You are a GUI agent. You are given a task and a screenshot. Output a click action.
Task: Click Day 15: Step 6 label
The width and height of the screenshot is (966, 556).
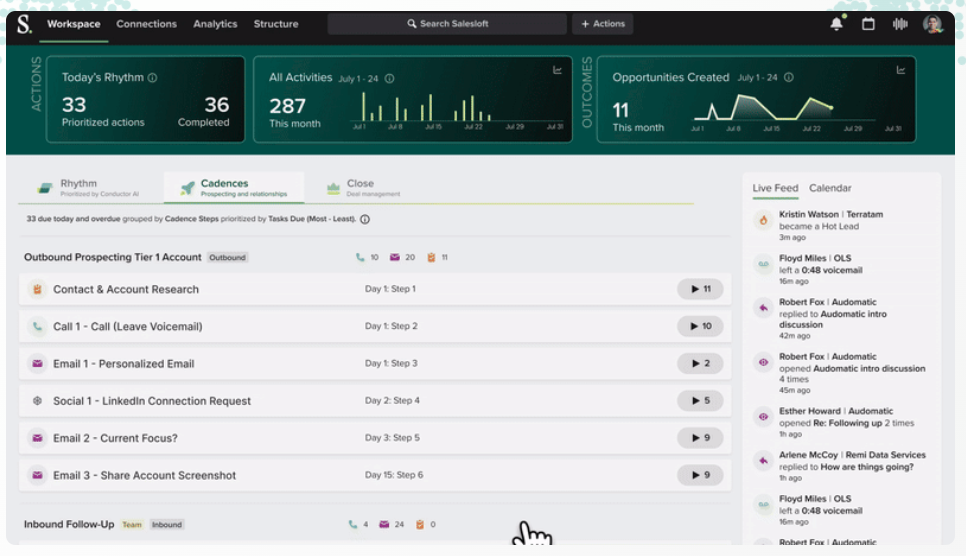point(394,475)
